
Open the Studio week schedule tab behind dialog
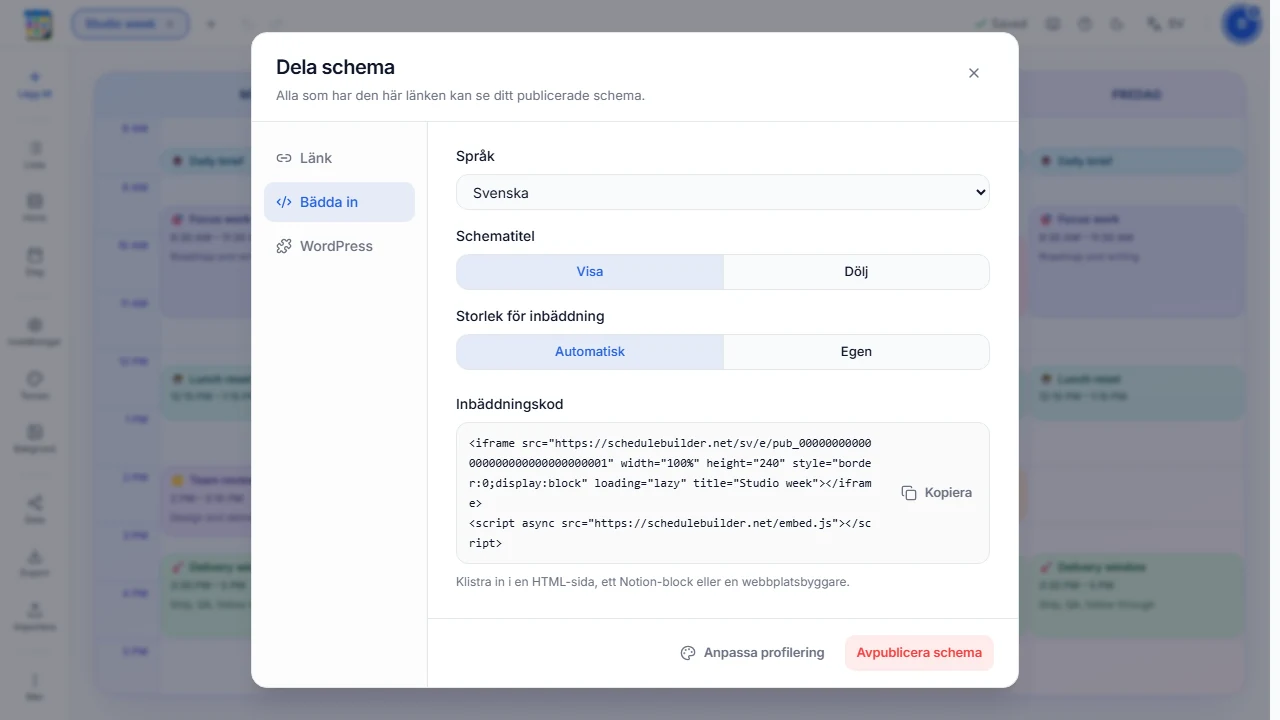click(x=130, y=24)
